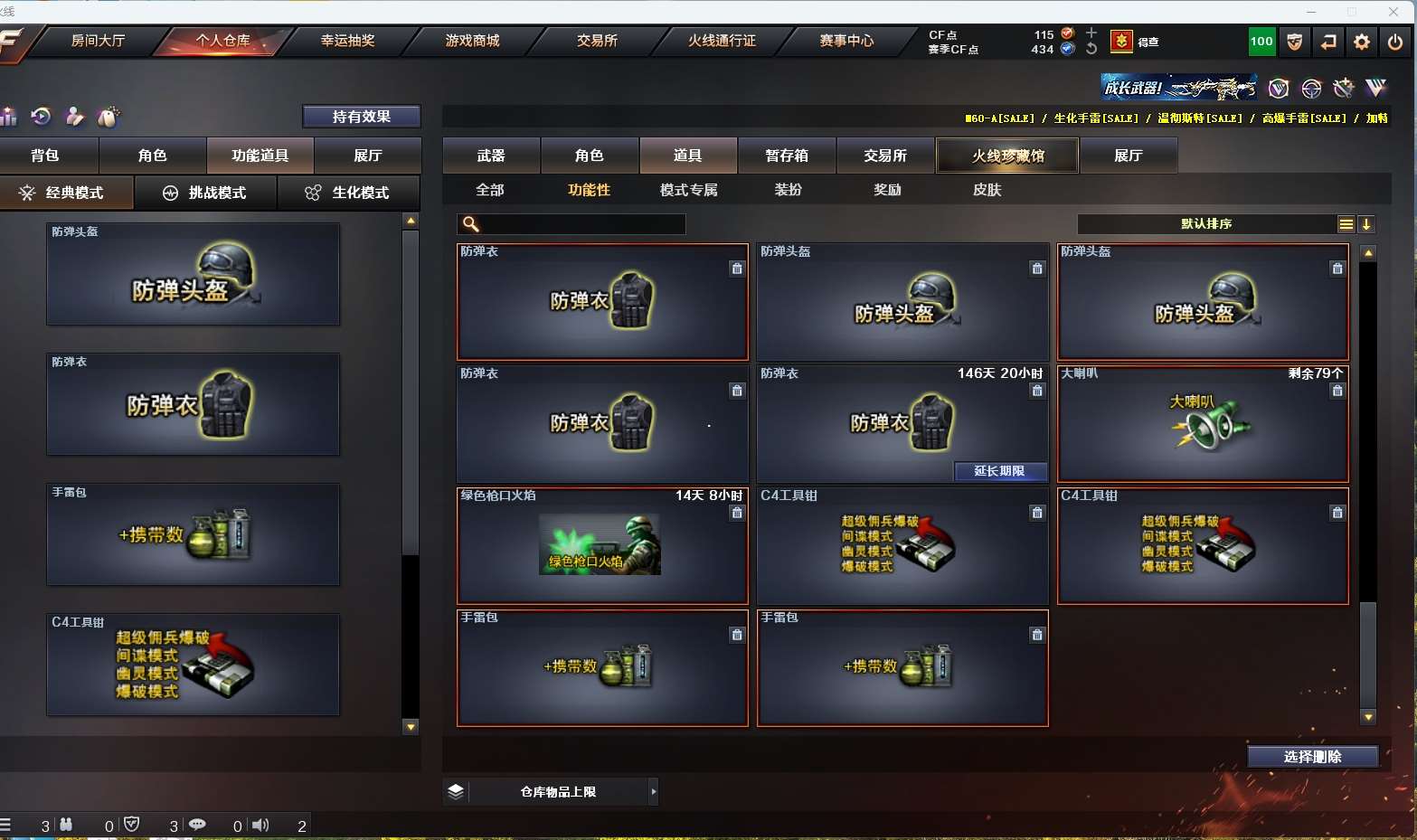This screenshot has width=1417, height=840.
Task: Switch to 模式专属 subtab
Action: (689, 190)
